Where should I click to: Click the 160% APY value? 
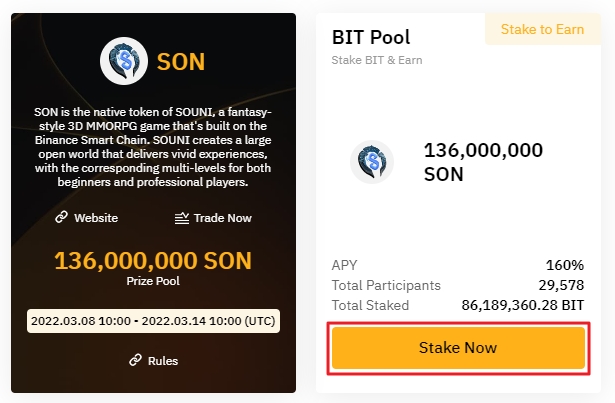pos(565,265)
